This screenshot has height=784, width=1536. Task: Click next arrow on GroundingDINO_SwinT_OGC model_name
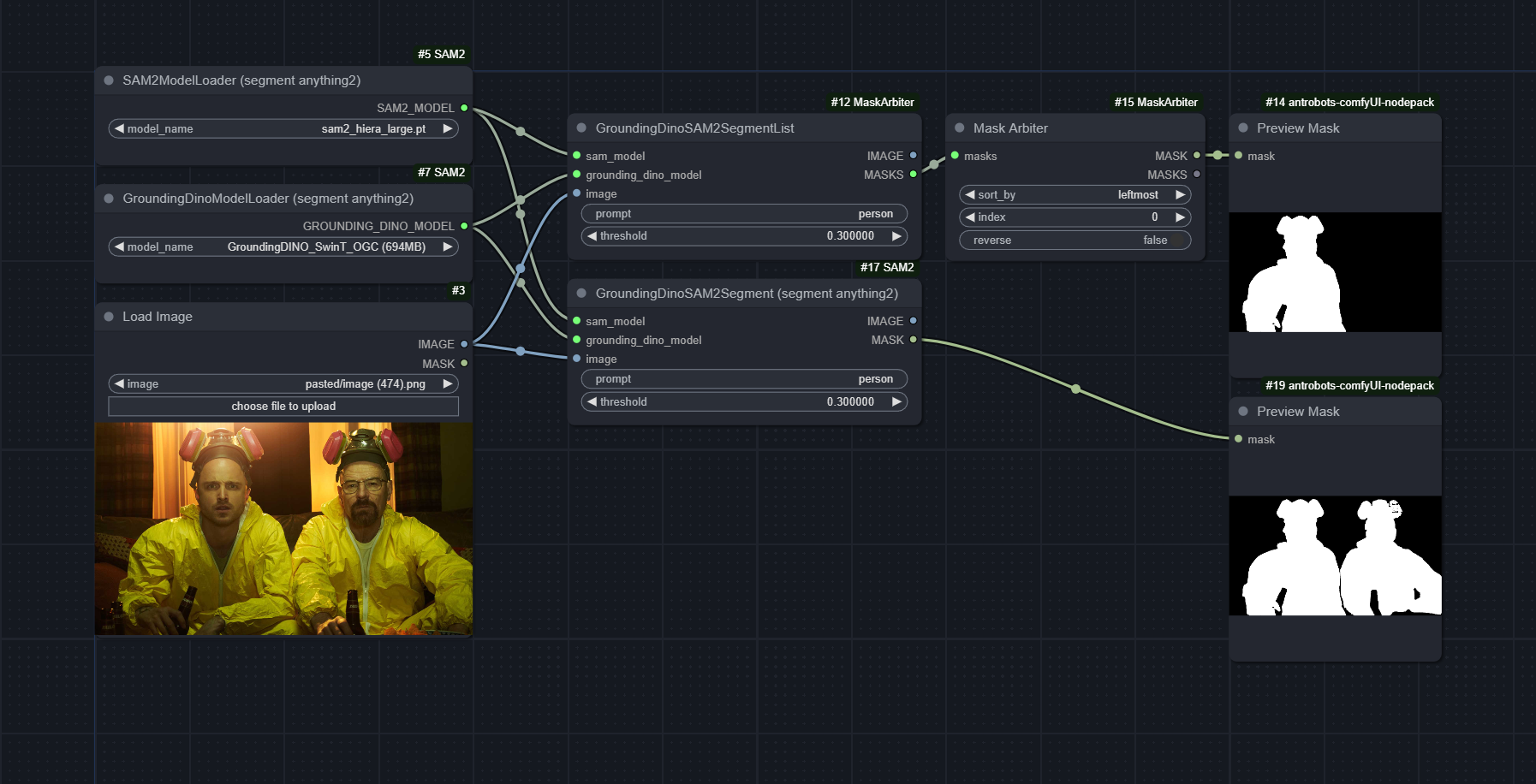(x=447, y=246)
